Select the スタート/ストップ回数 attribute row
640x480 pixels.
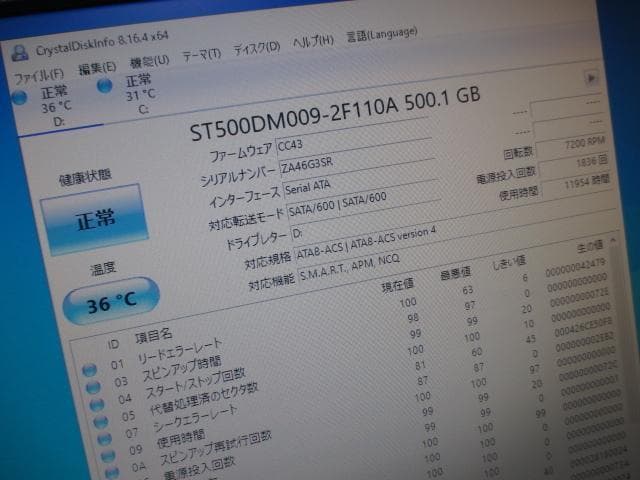[x=353, y=348]
